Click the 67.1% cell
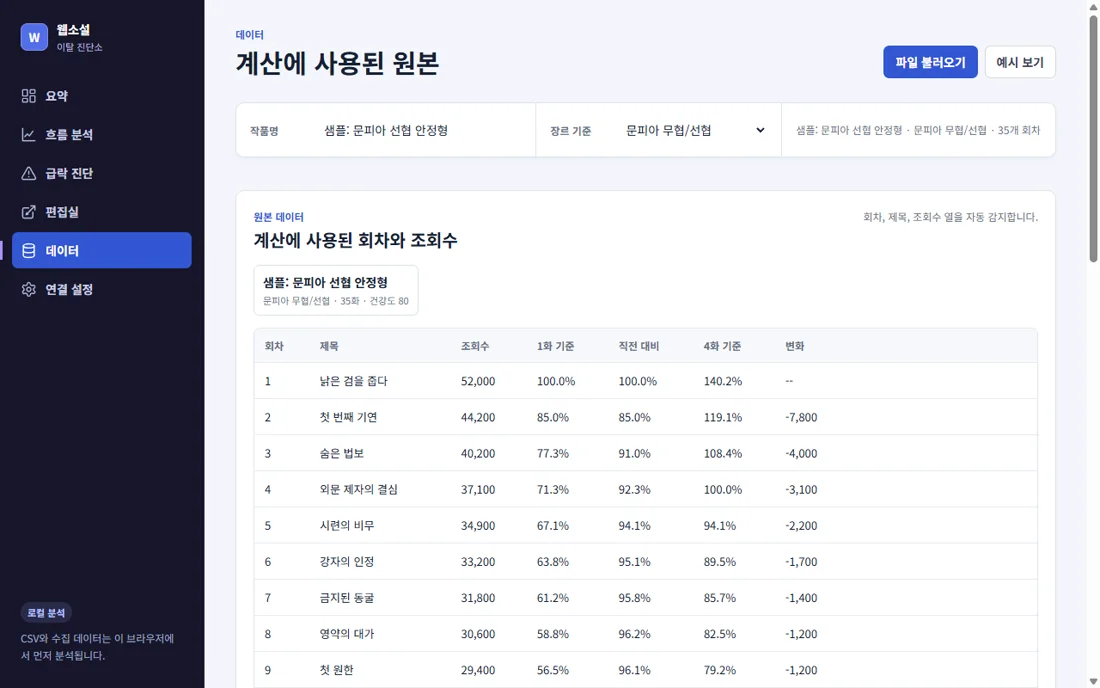This screenshot has width=1100, height=688. (x=553, y=525)
